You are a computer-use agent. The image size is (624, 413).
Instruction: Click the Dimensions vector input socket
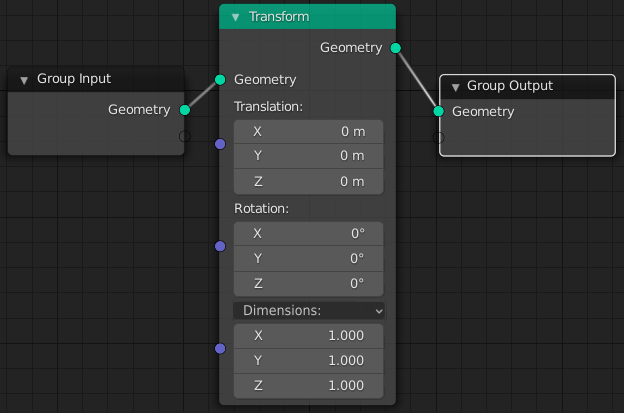pos(220,349)
